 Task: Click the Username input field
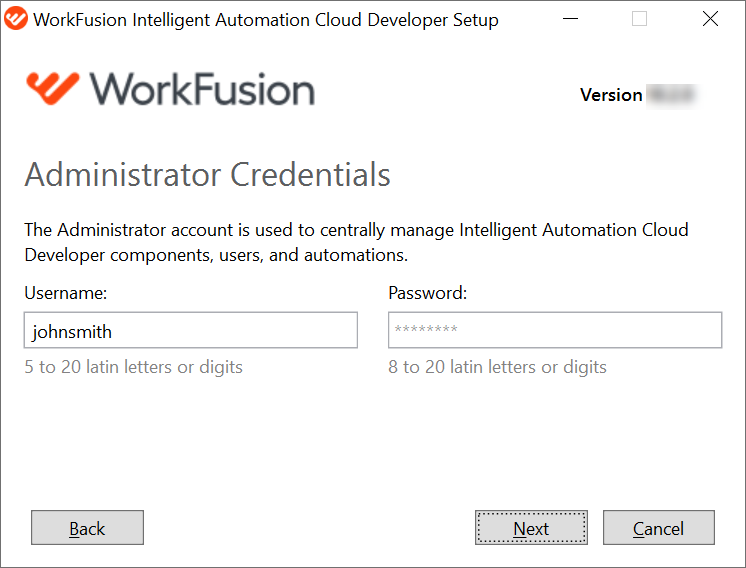click(191, 330)
